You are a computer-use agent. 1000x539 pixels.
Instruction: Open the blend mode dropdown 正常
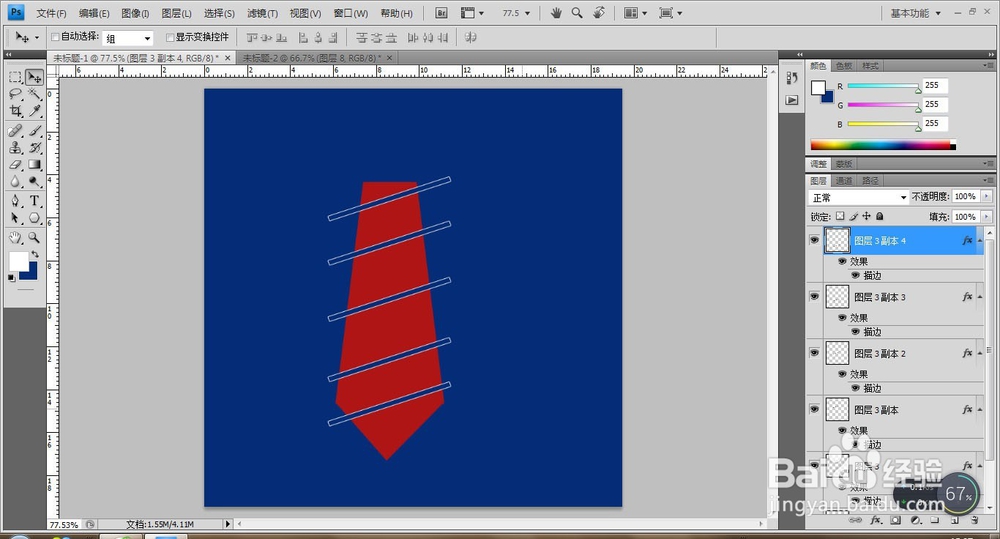click(x=858, y=197)
